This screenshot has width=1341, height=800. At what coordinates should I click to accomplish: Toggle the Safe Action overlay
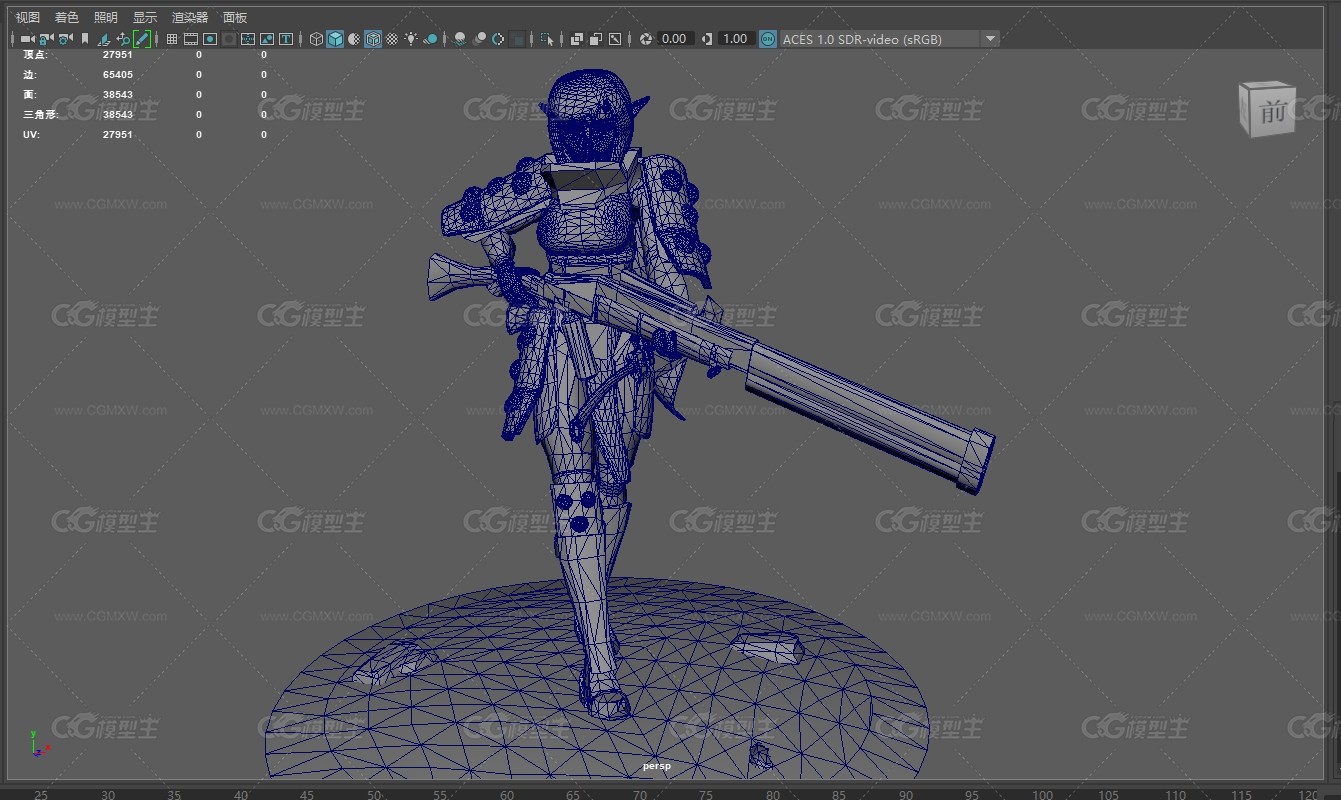[x=267, y=39]
